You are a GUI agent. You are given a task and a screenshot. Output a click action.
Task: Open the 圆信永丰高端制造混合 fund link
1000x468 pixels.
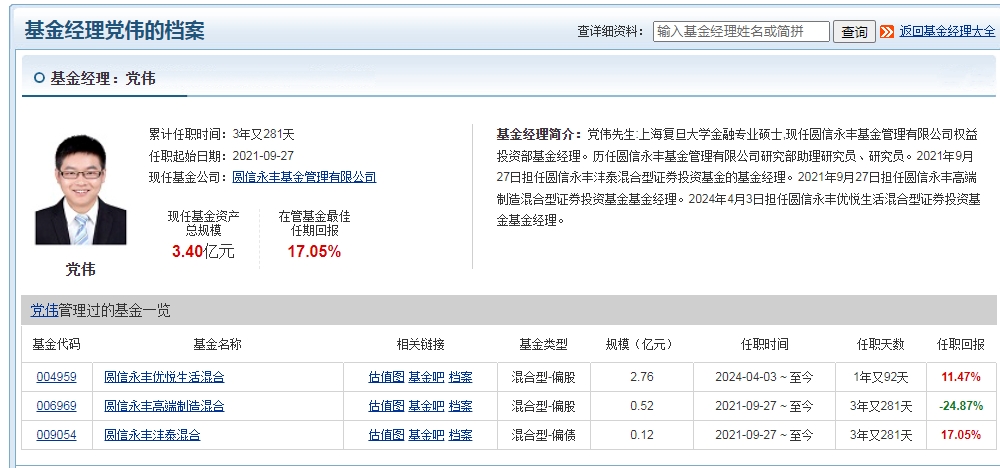point(165,406)
